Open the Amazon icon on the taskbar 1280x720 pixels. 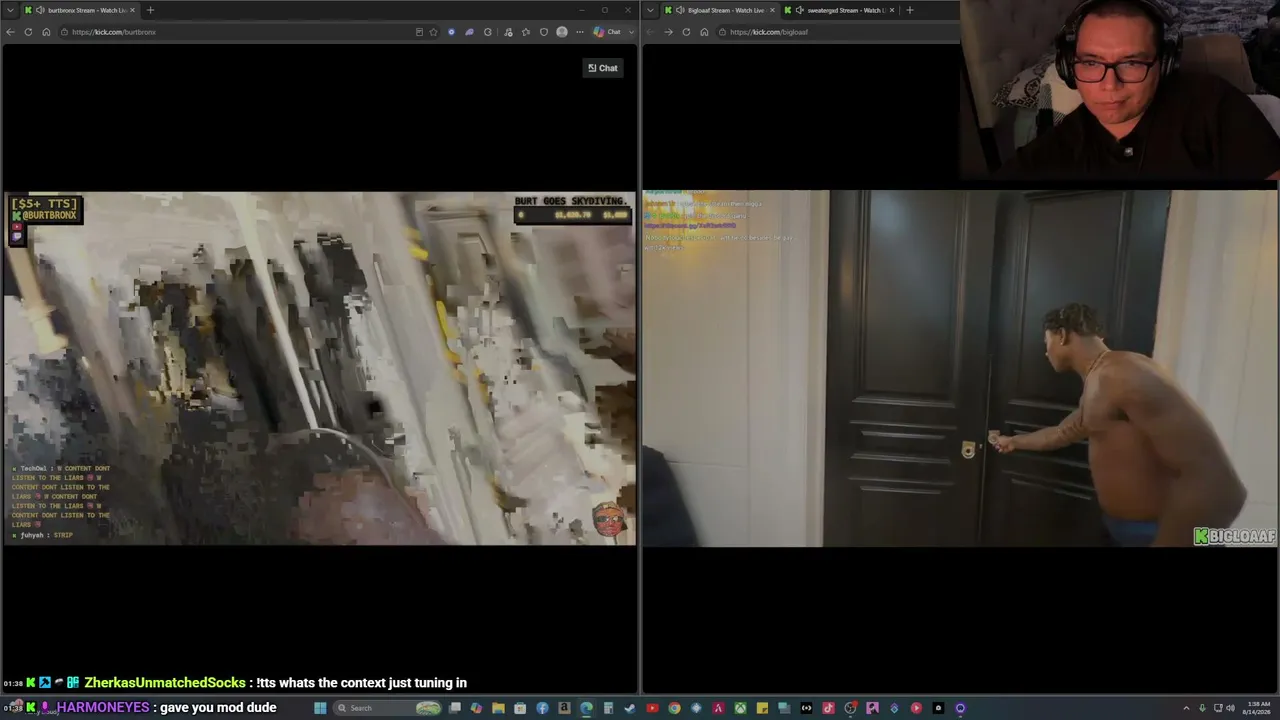564,708
